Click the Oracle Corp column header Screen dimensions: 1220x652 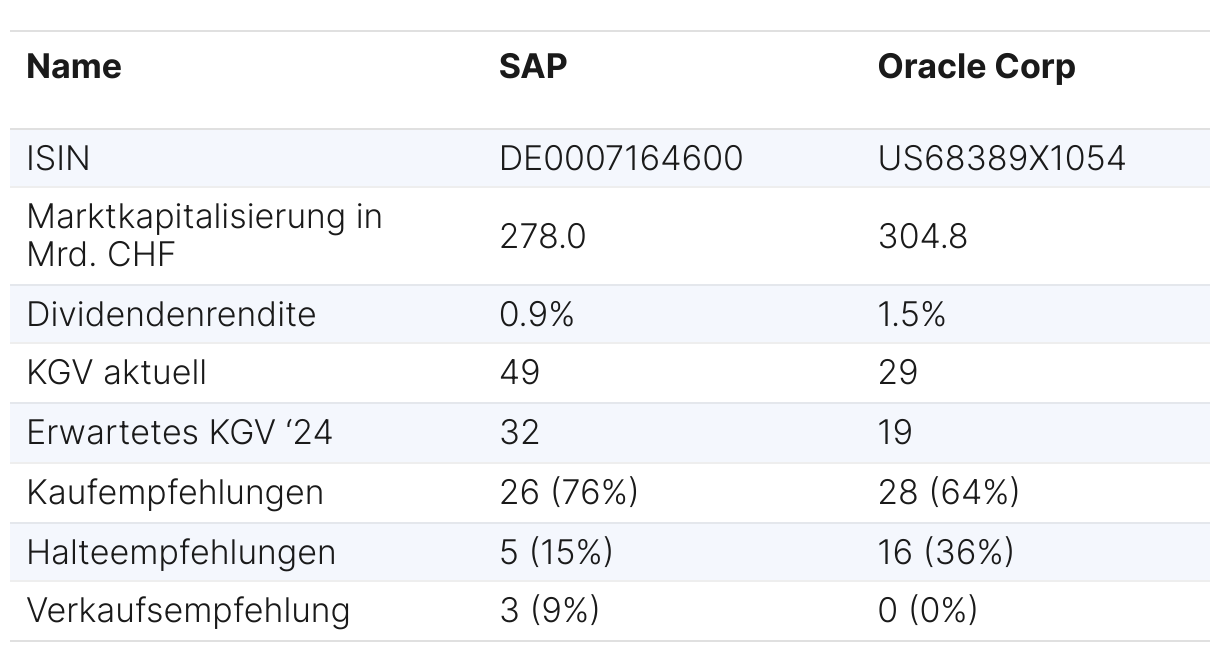coord(976,66)
